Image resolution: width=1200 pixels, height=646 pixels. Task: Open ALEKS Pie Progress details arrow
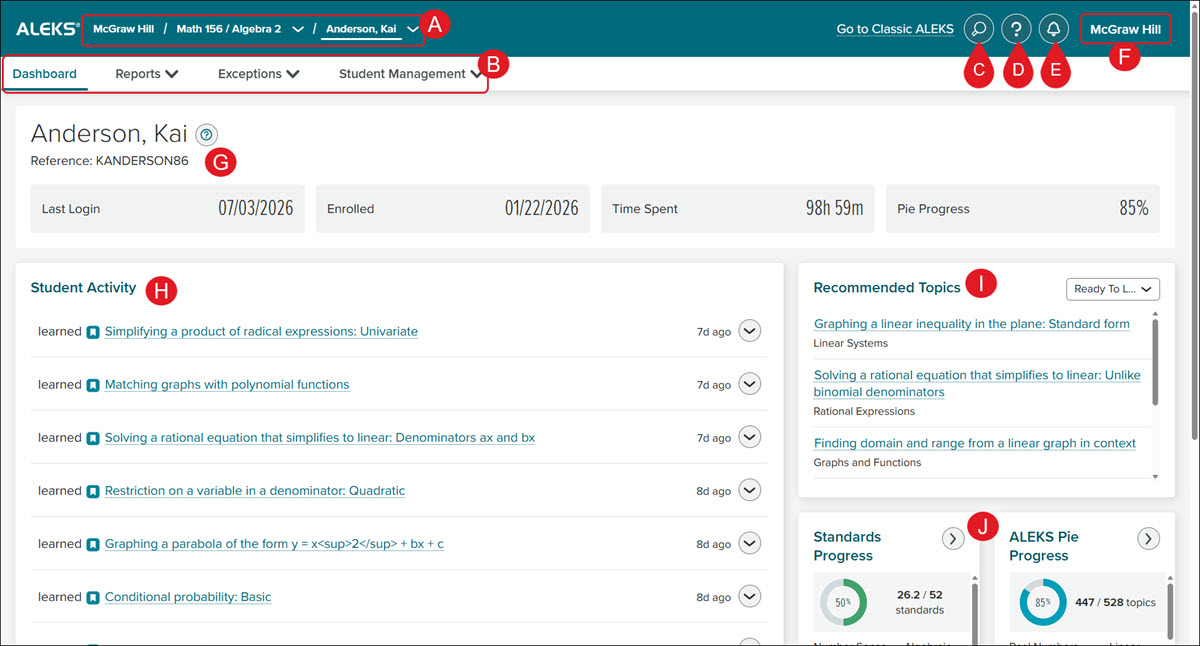click(1148, 539)
